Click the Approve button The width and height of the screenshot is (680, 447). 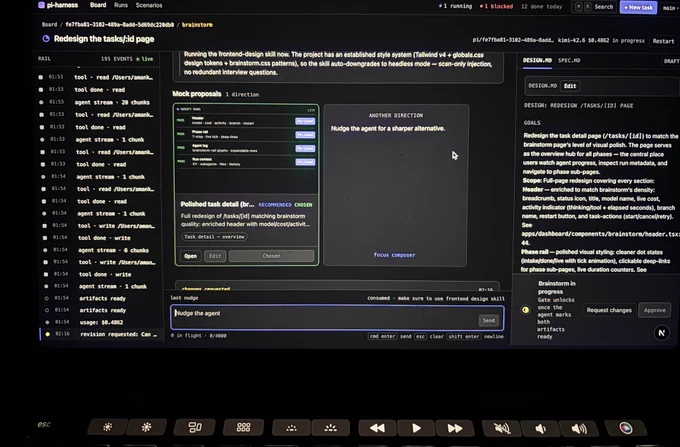click(x=654, y=310)
